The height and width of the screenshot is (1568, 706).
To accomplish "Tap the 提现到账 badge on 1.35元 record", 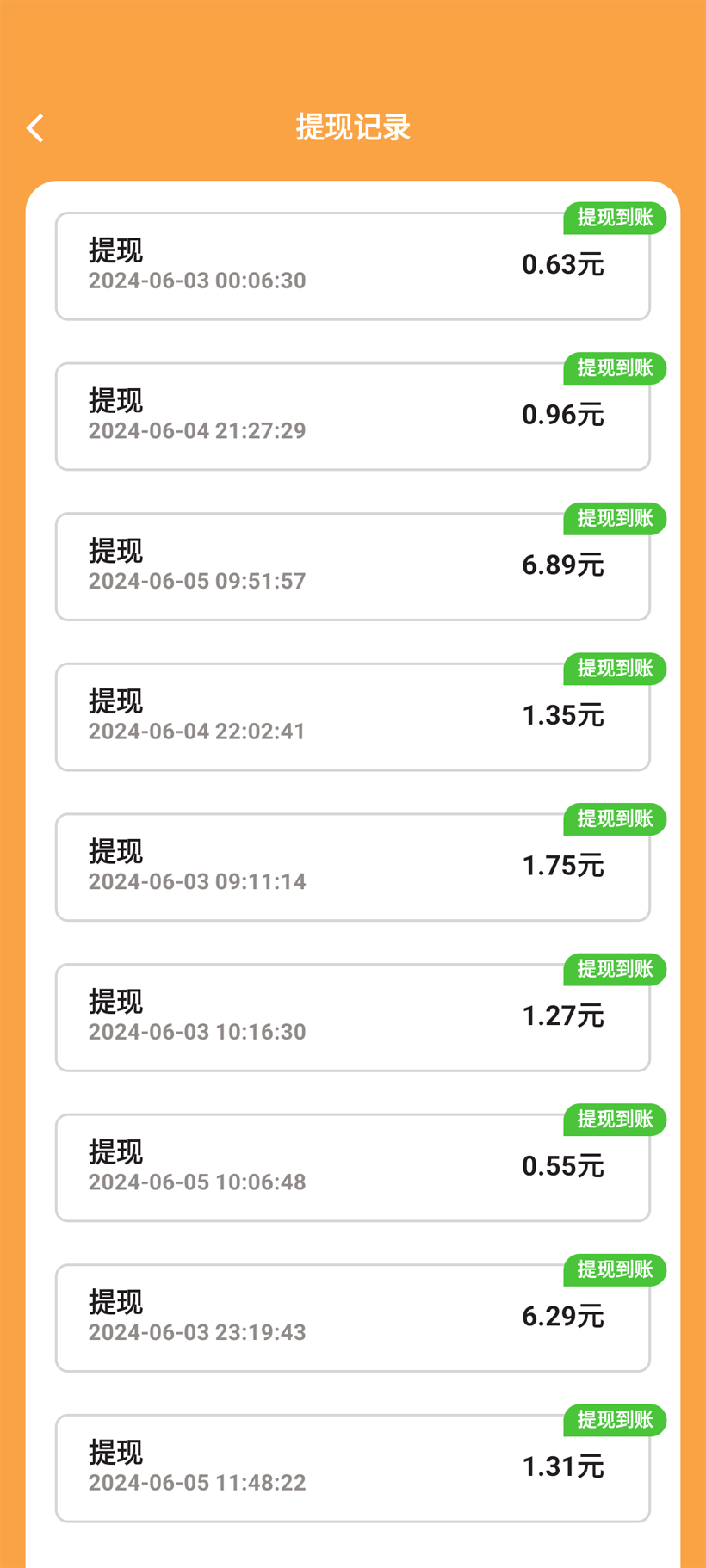I will (615, 669).
